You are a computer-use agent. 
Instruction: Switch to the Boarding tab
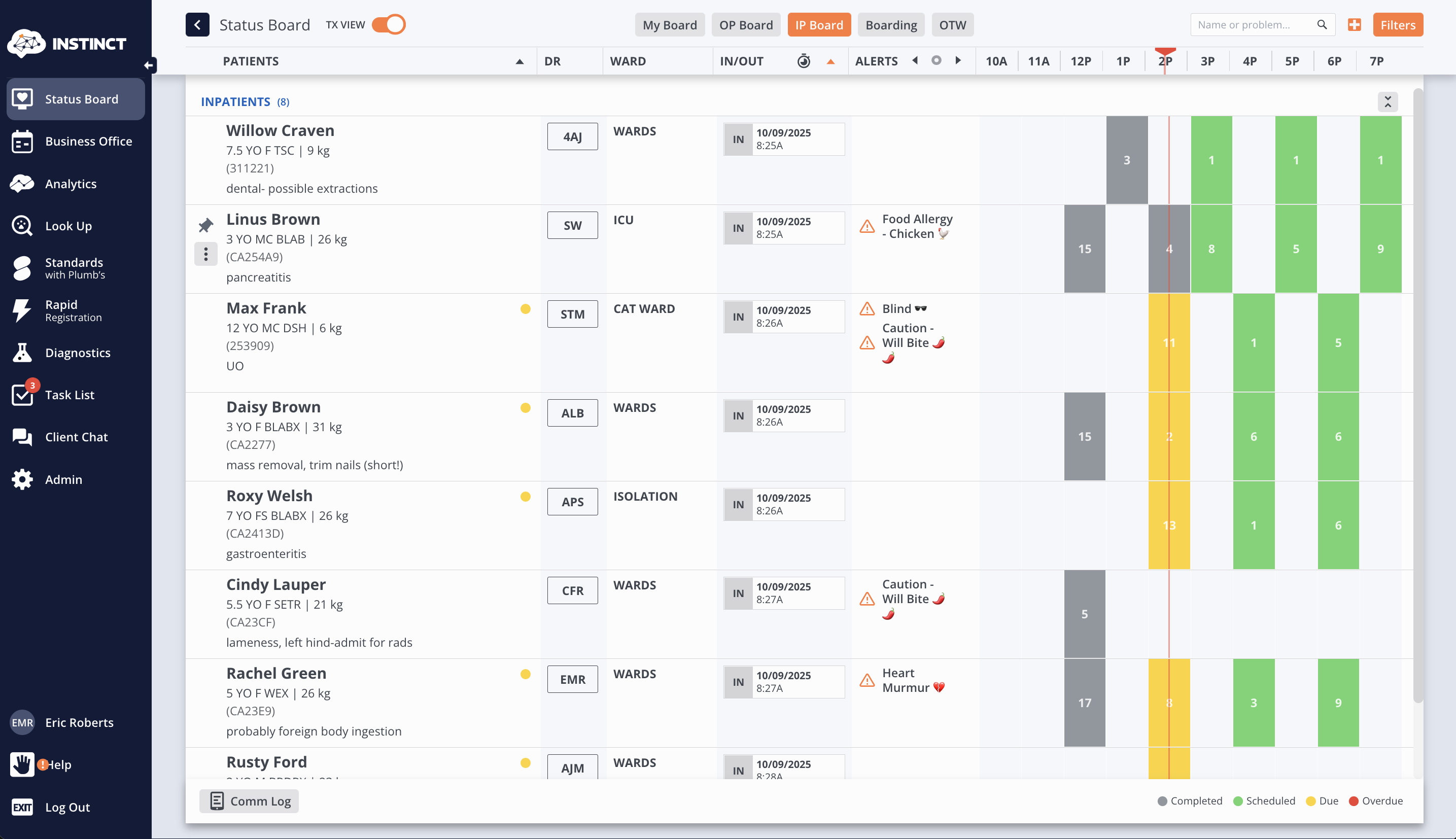coord(891,25)
